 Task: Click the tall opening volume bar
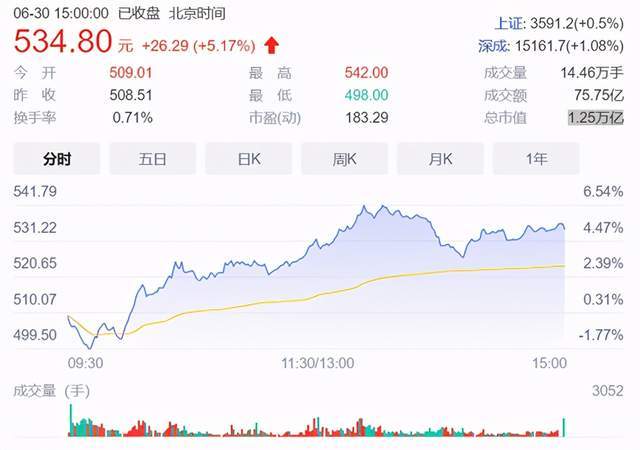(71, 420)
